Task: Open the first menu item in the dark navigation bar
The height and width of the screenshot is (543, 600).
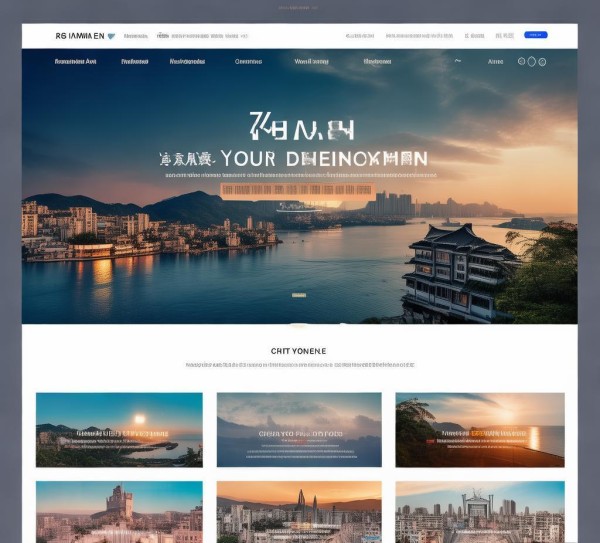Action: (x=75, y=61)
